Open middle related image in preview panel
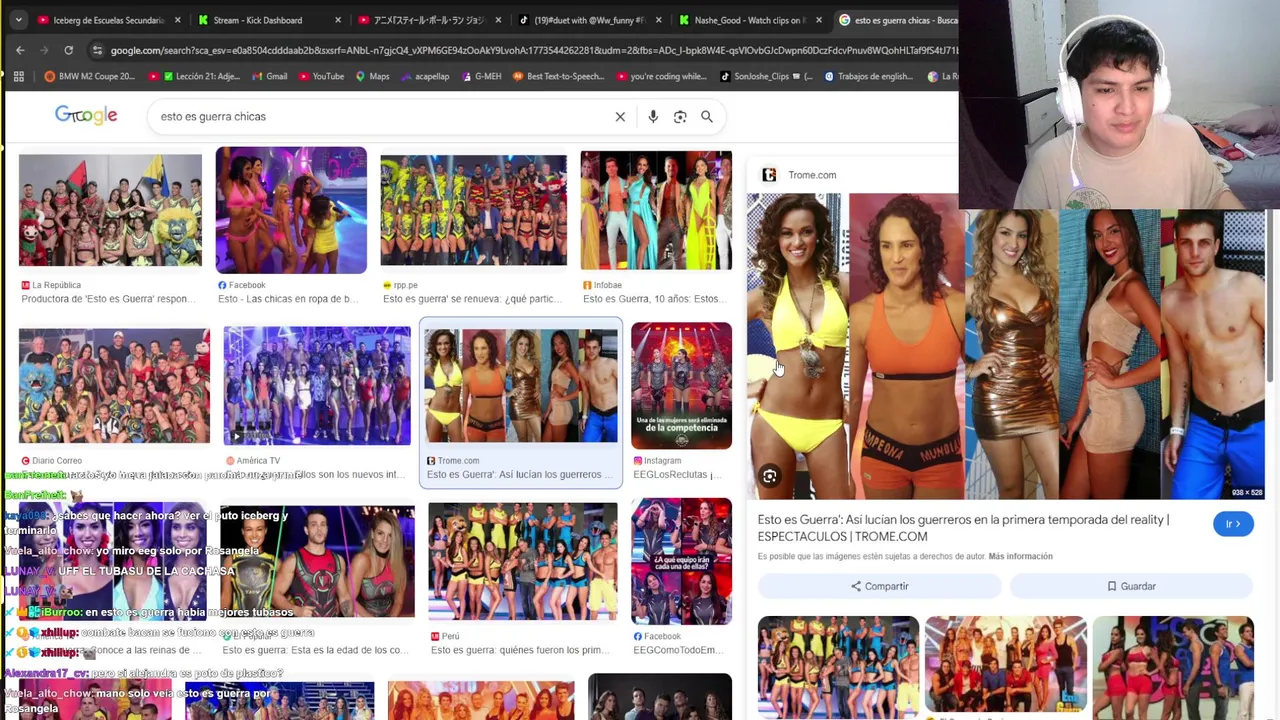Image resolution: width=1280 pixels, height=720 pixels. 1005,664
